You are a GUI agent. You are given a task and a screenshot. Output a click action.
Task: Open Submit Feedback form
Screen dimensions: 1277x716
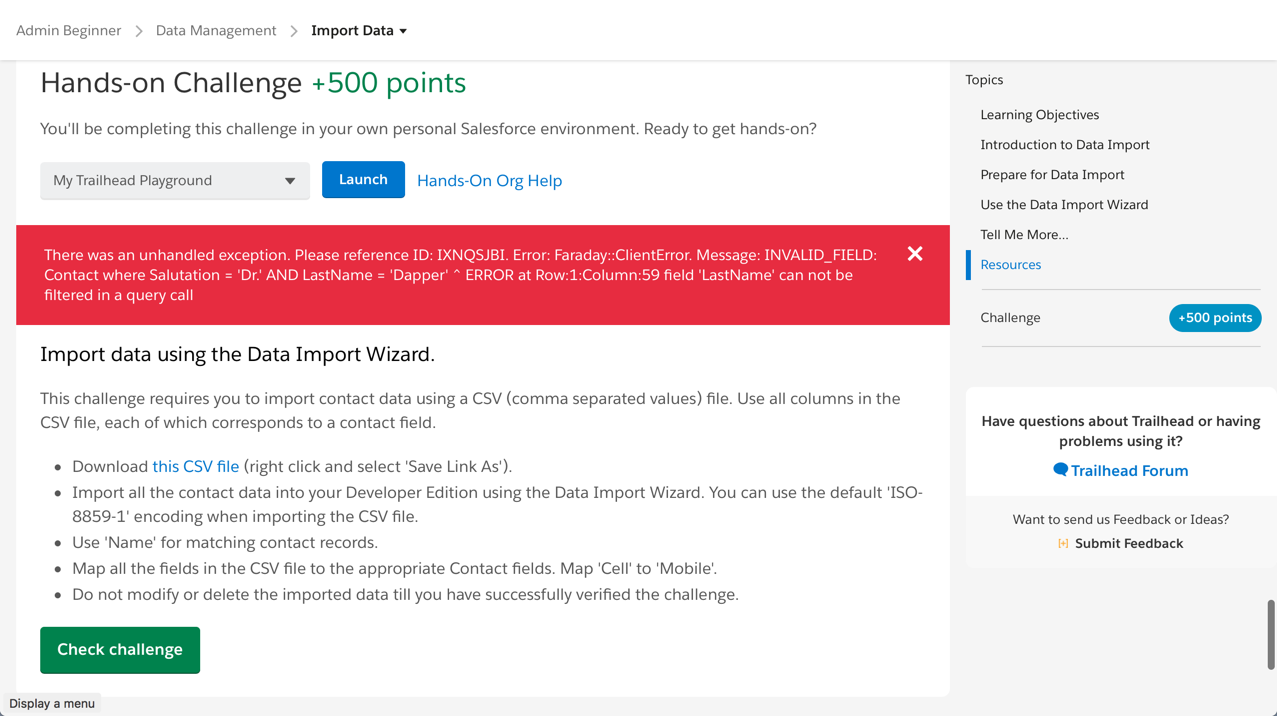[x=1128, y=543]
